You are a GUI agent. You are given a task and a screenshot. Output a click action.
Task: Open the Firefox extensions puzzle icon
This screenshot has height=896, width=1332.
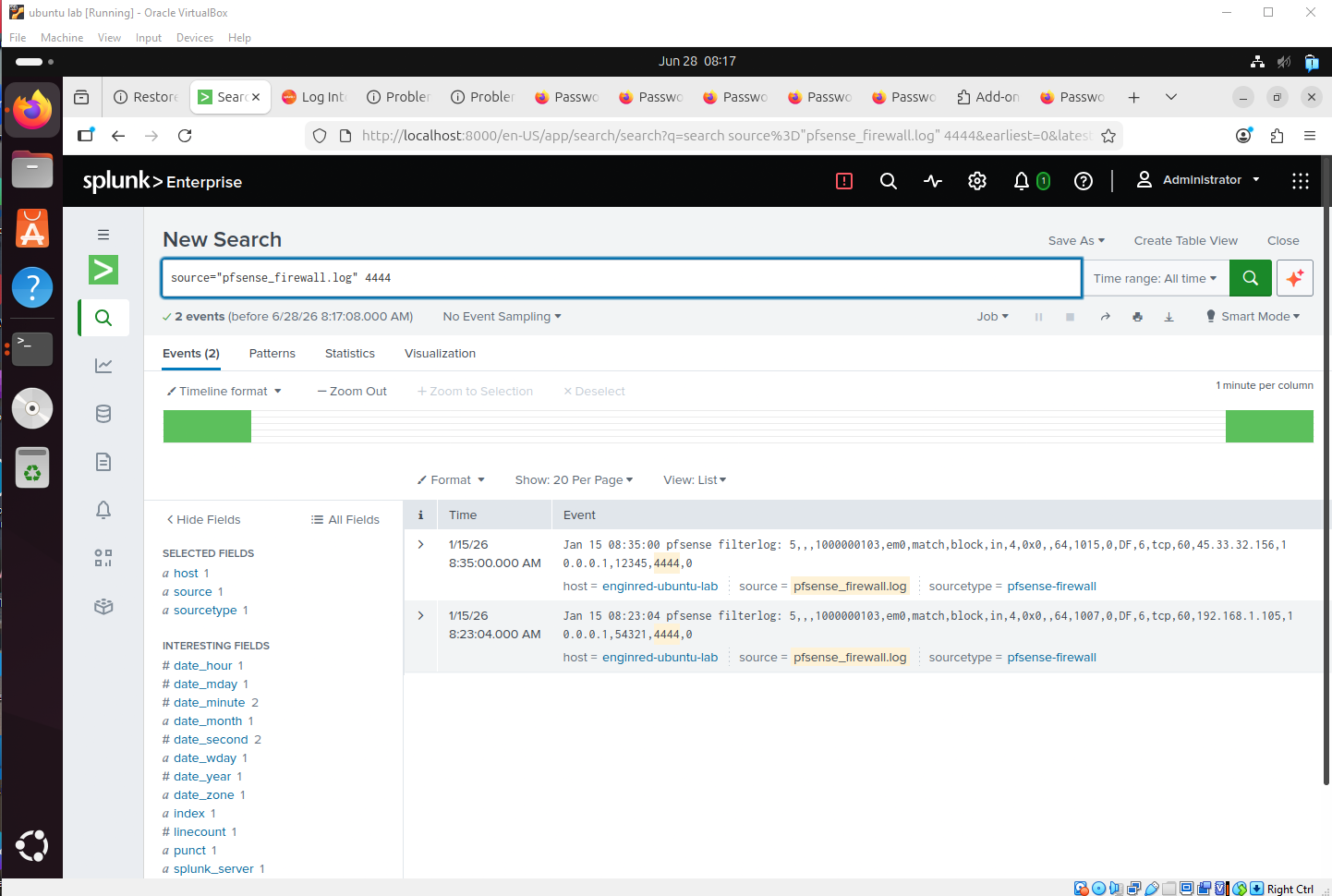1277,136
